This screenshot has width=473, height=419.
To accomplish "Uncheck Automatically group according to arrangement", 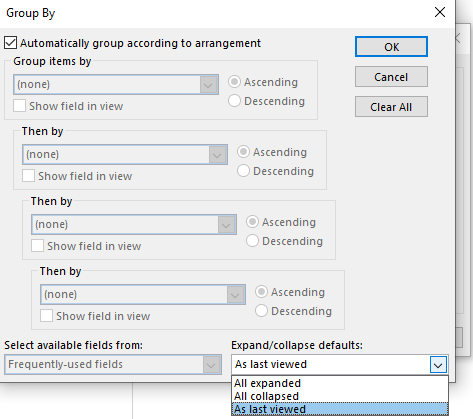I will coord(10,43).
